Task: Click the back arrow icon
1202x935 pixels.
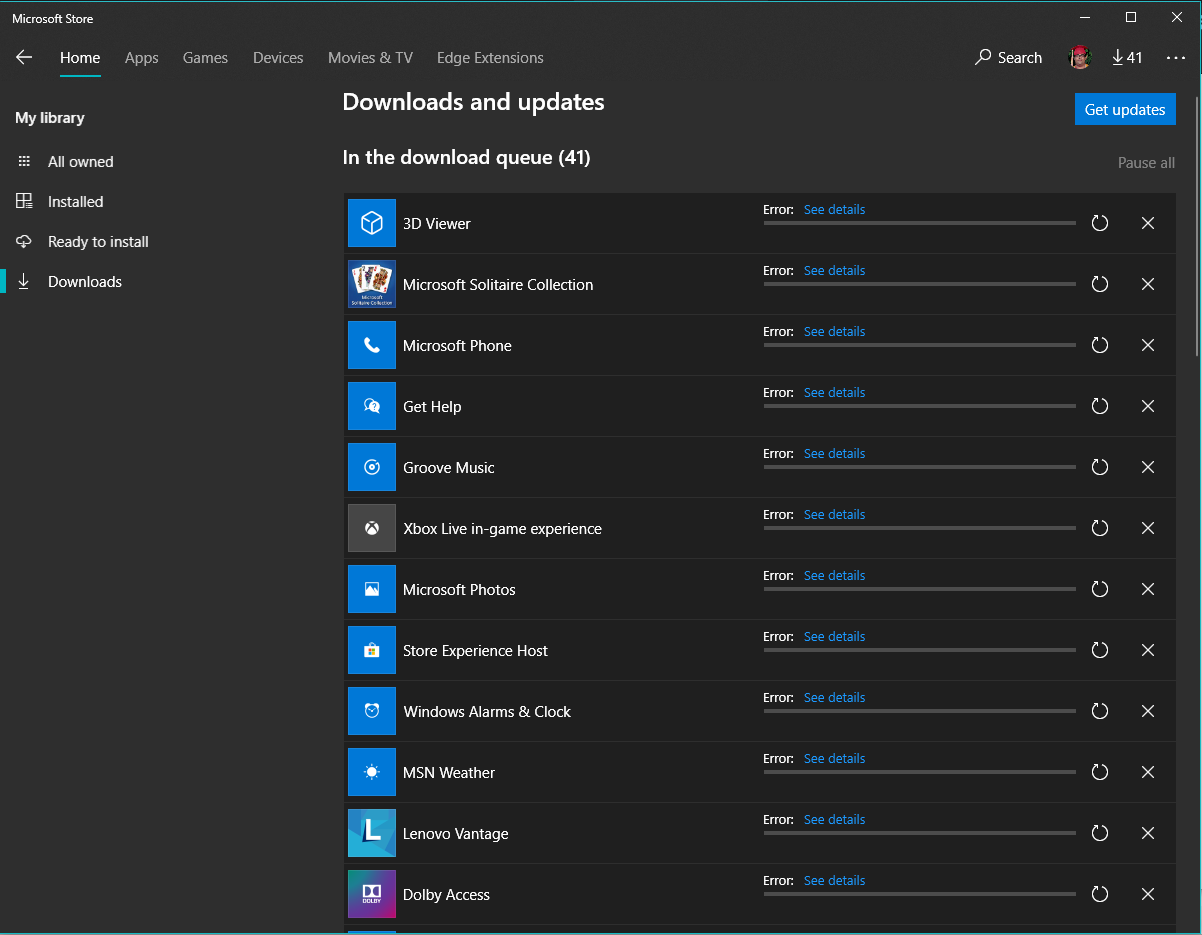Action: (x=24, y=58)
